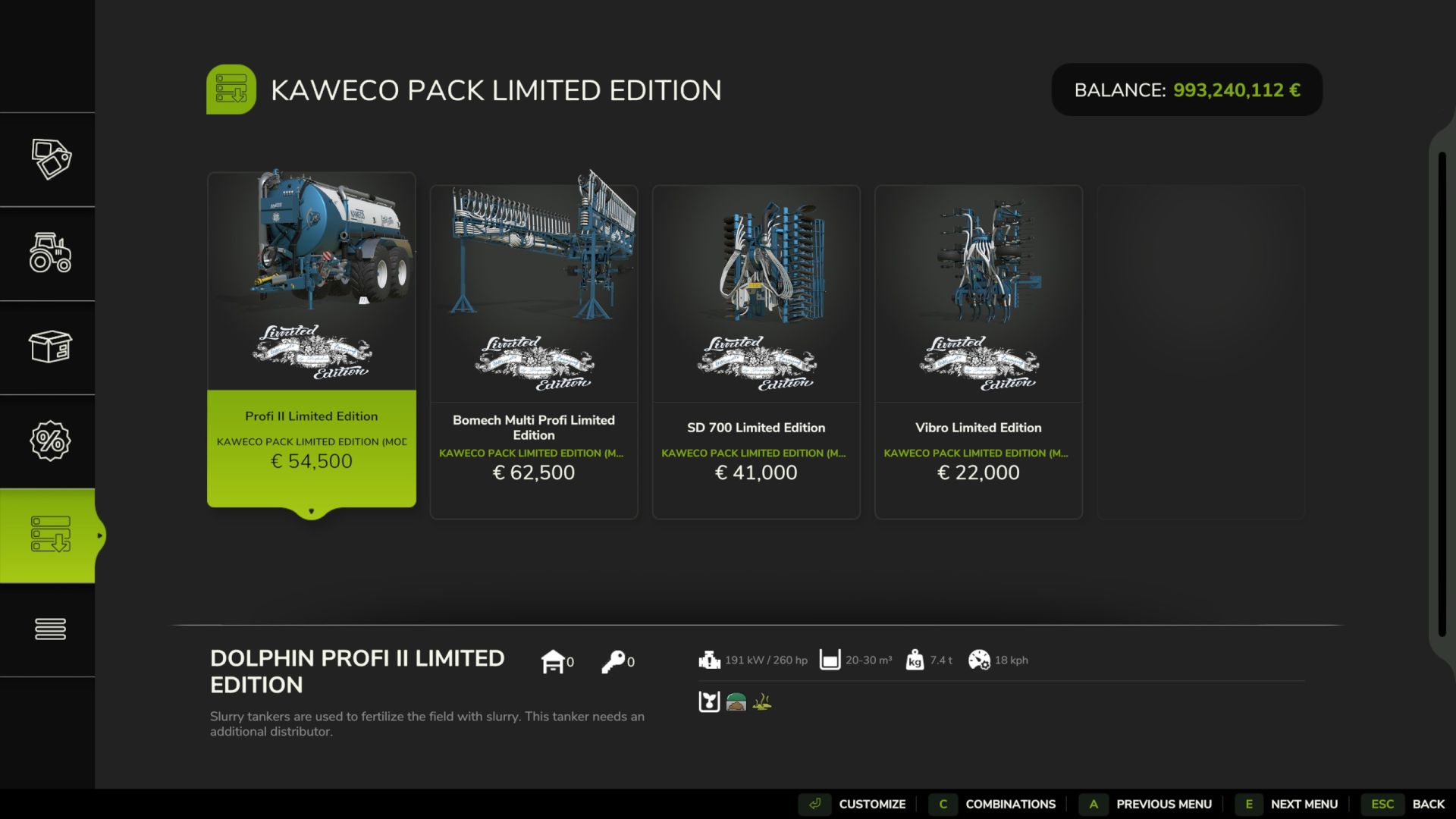
Task: Click the Customize button
Action: pyautogui.click(x=854, y=804)
